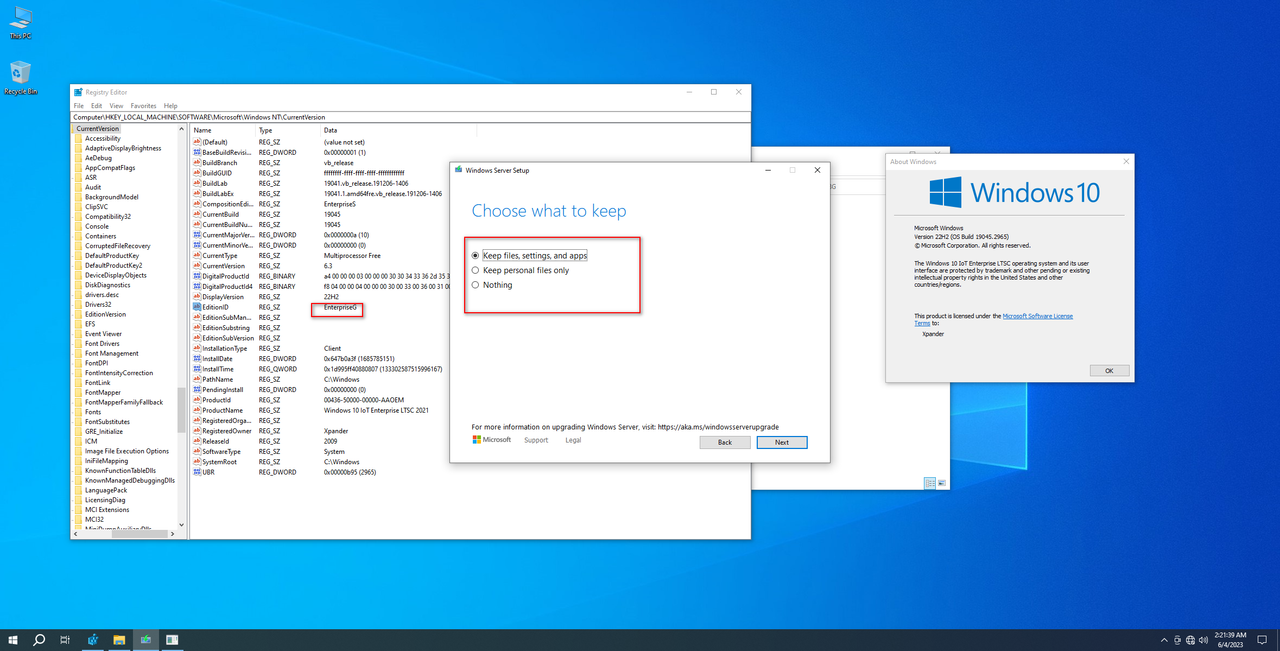The image size is (1280, 651).
Task: Select Keep files, settings, and apps
Action: (529, 256)
